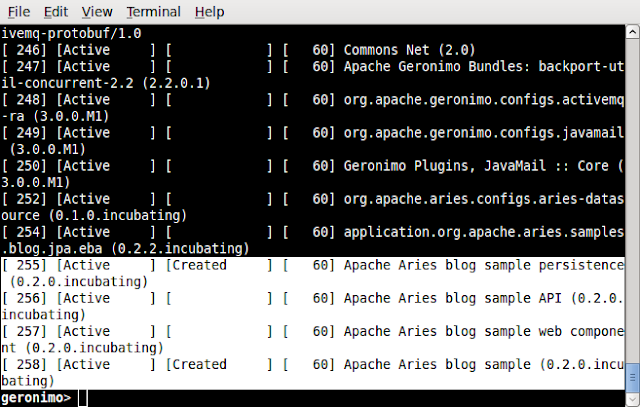
Task: Open the Edit menu
Action: click(56, 12)
